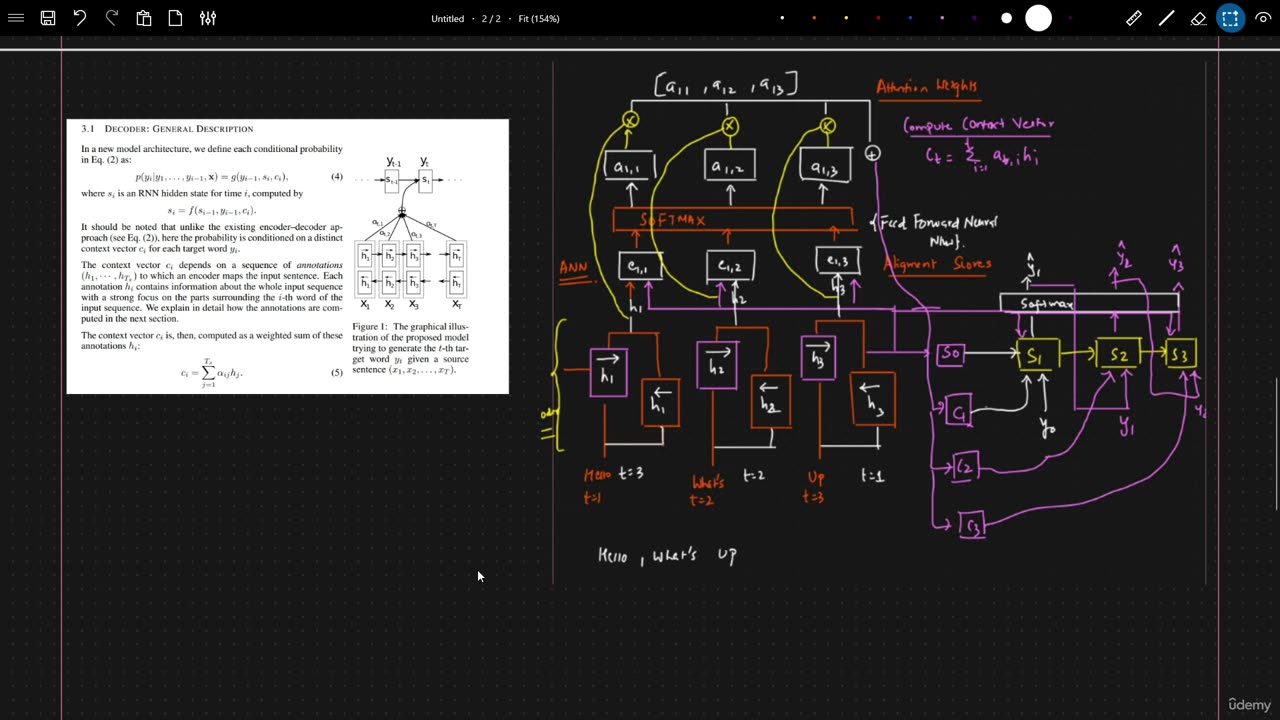This screenshot has width=1280, height=720.
Task: Redo the undone stroke
Action: pos(112,18)
